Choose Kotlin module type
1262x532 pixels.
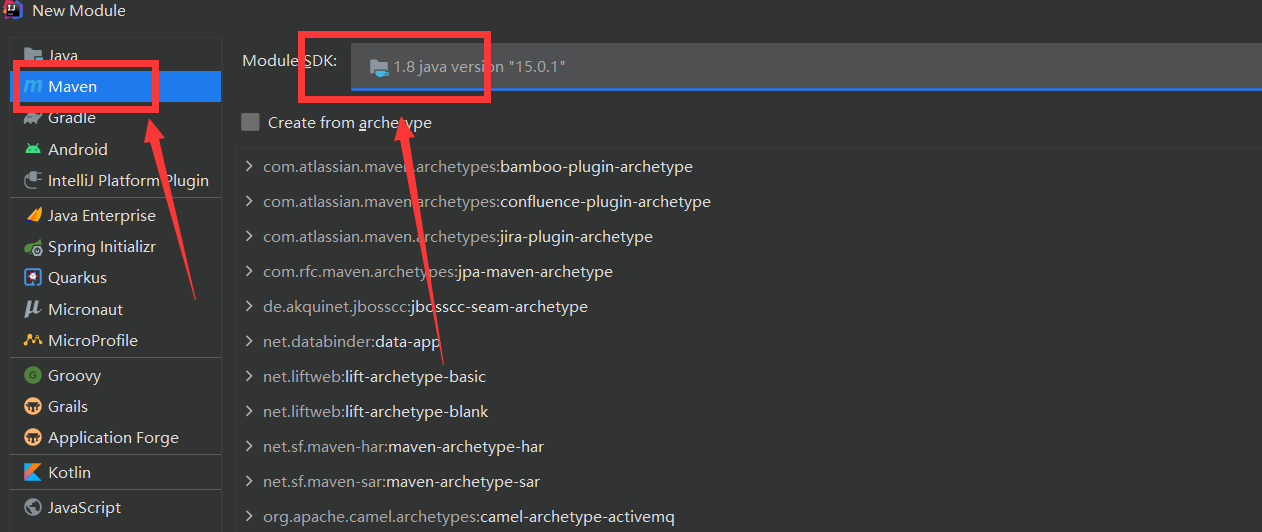116,472
